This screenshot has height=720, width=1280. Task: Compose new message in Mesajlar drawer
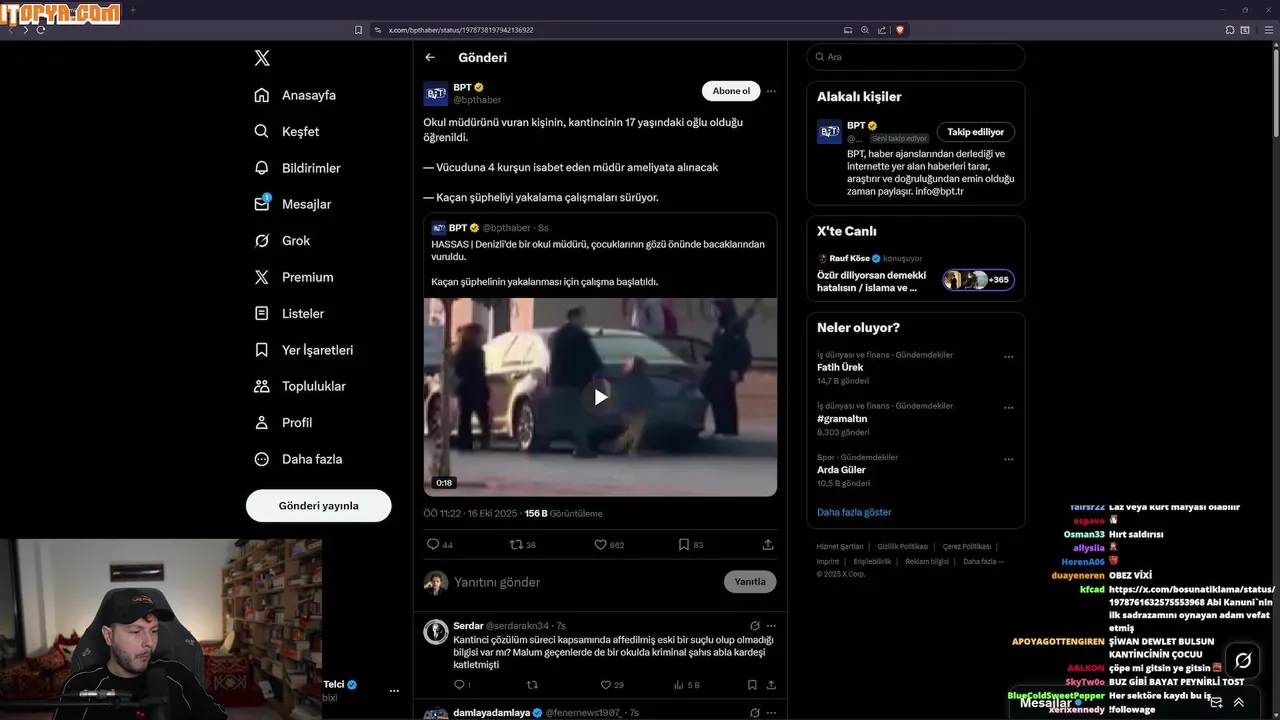(1216, 703)
